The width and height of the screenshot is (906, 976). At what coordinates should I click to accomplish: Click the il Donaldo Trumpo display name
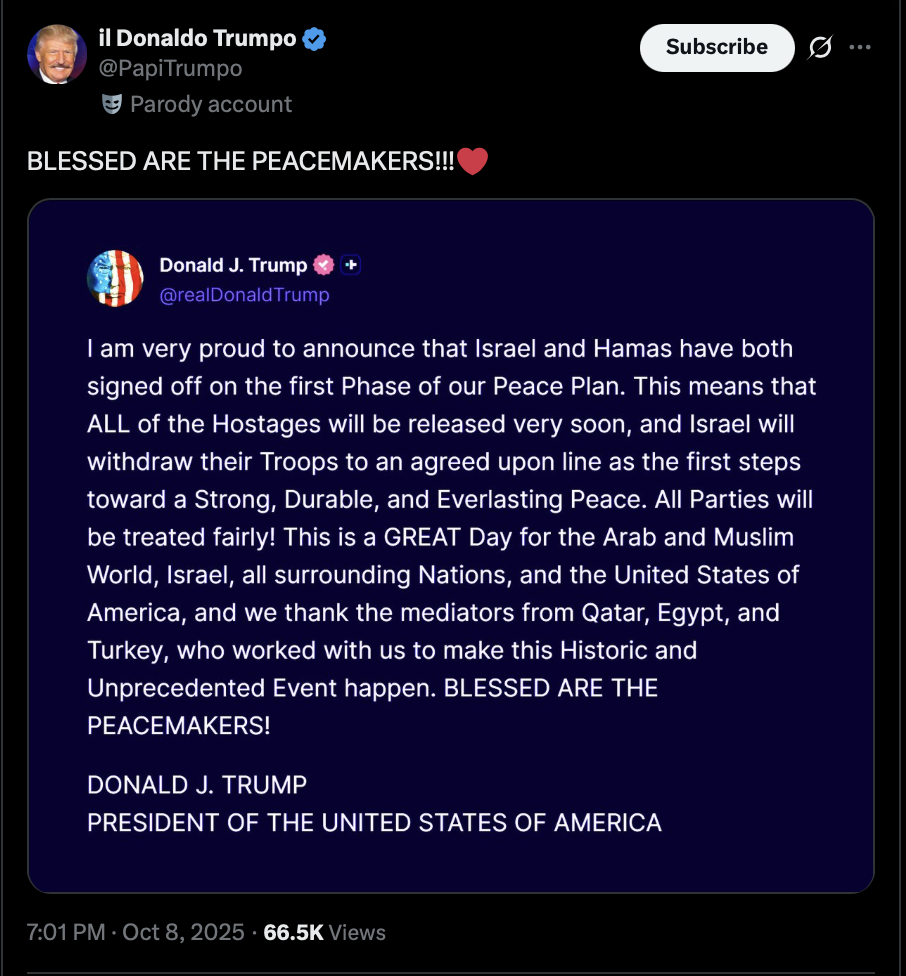tap(197, 39)
